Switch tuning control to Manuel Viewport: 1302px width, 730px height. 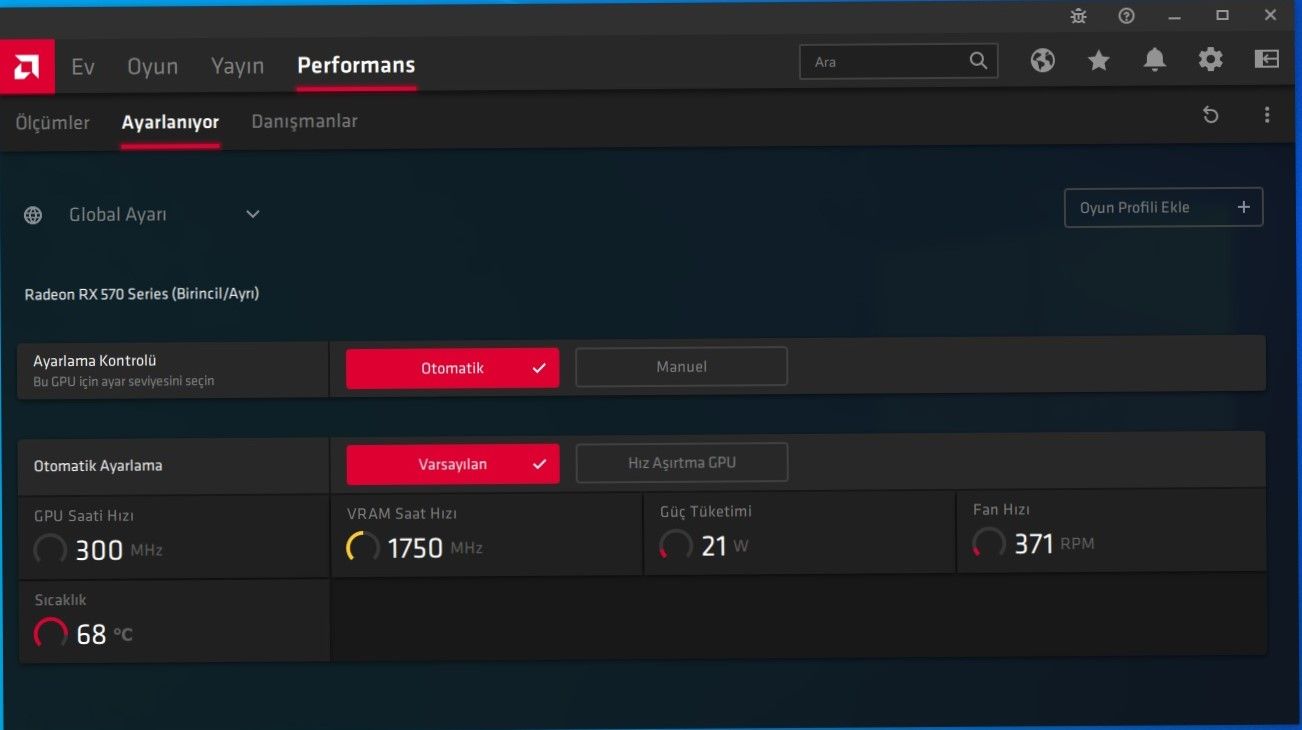[682, 367]
